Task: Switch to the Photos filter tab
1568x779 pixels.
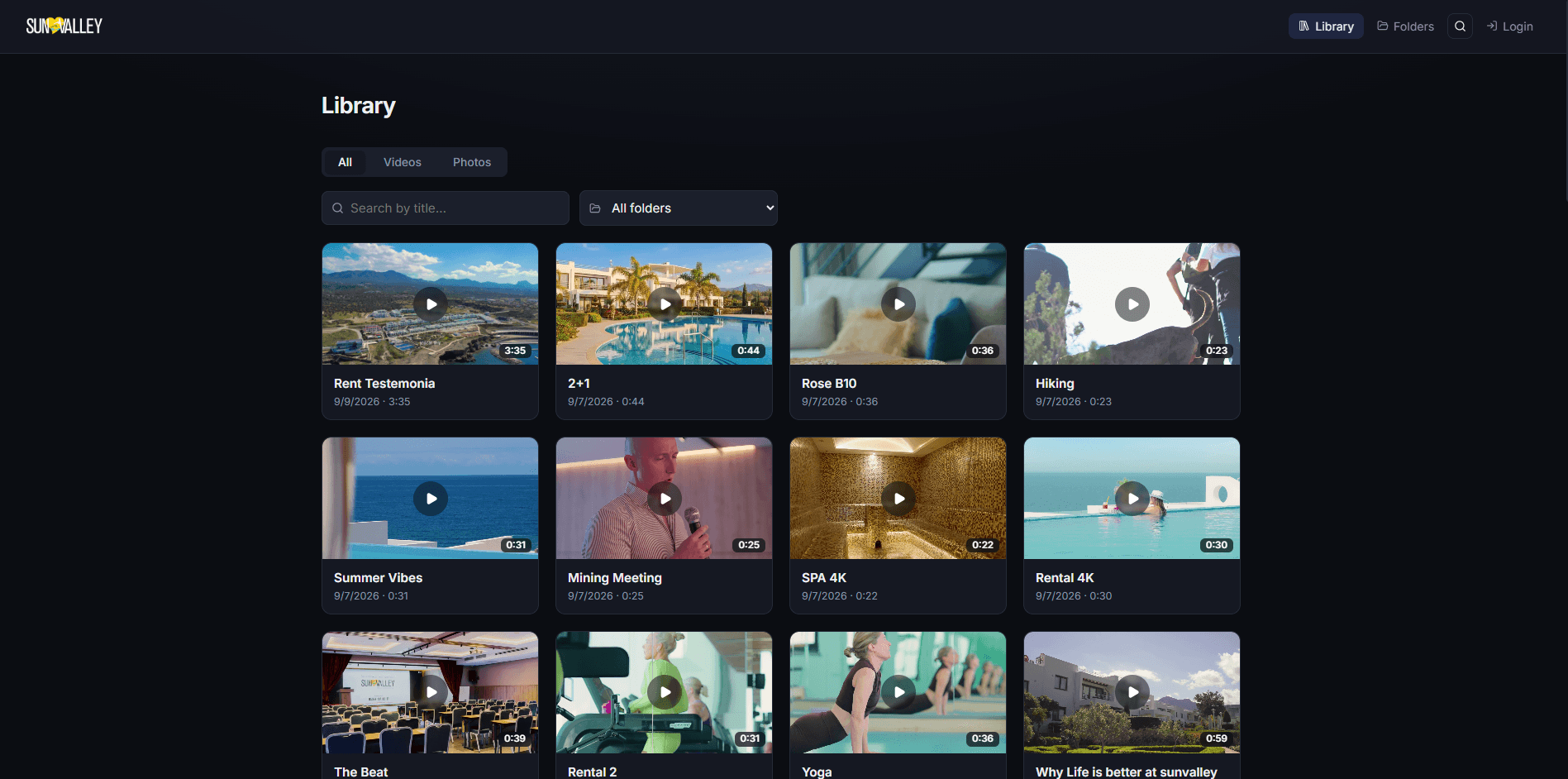Action: (472, 162)
